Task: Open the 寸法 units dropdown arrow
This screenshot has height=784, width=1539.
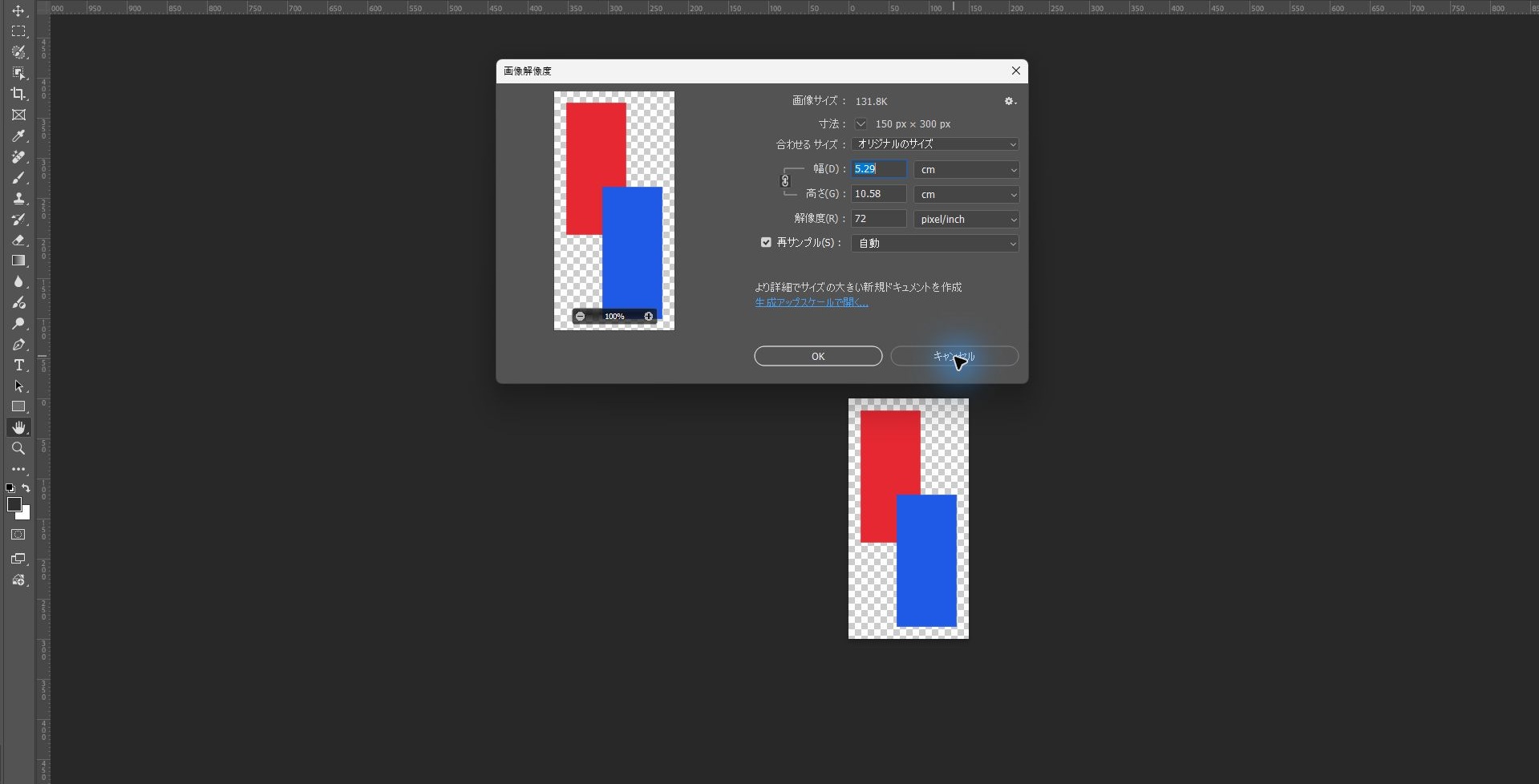Action: 861,124
